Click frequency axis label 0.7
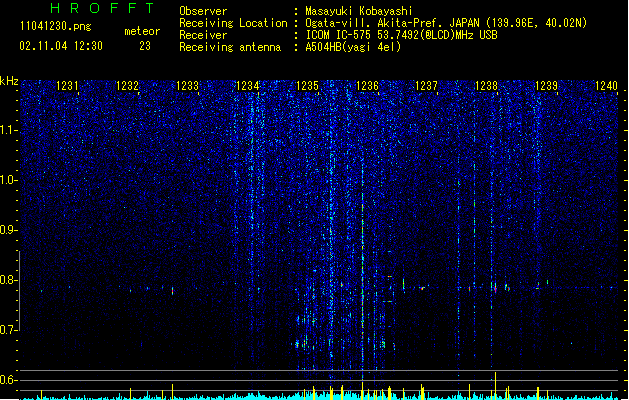 8,329
